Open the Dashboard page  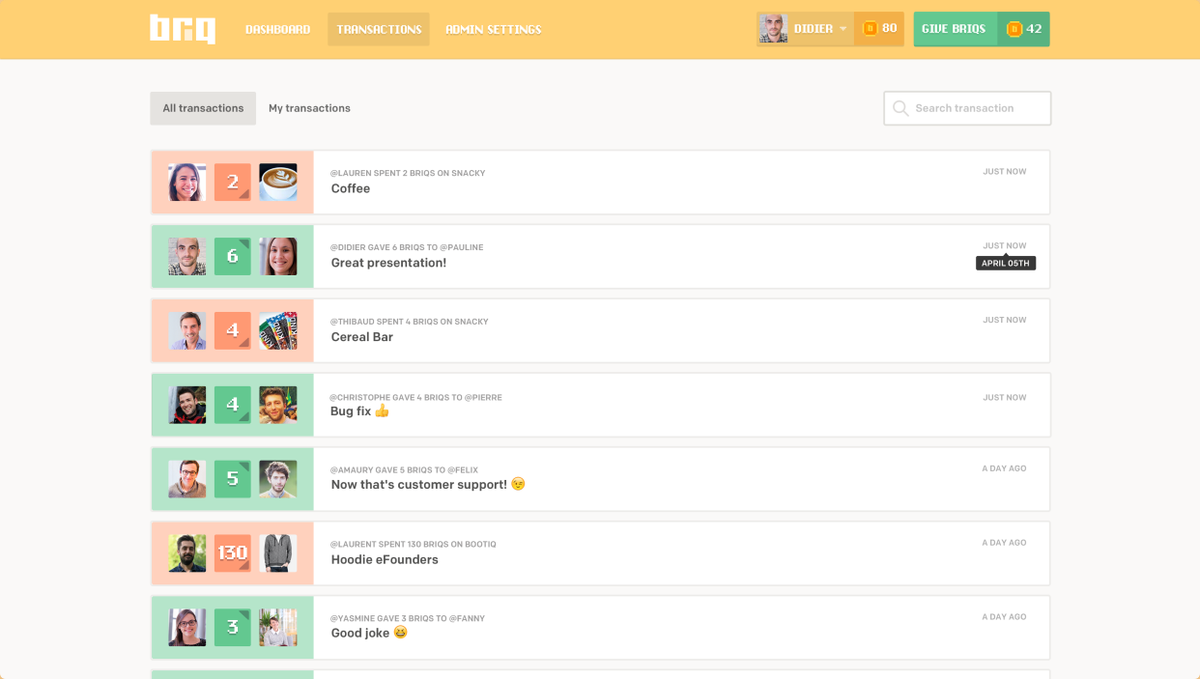click(x=278, y=30)
